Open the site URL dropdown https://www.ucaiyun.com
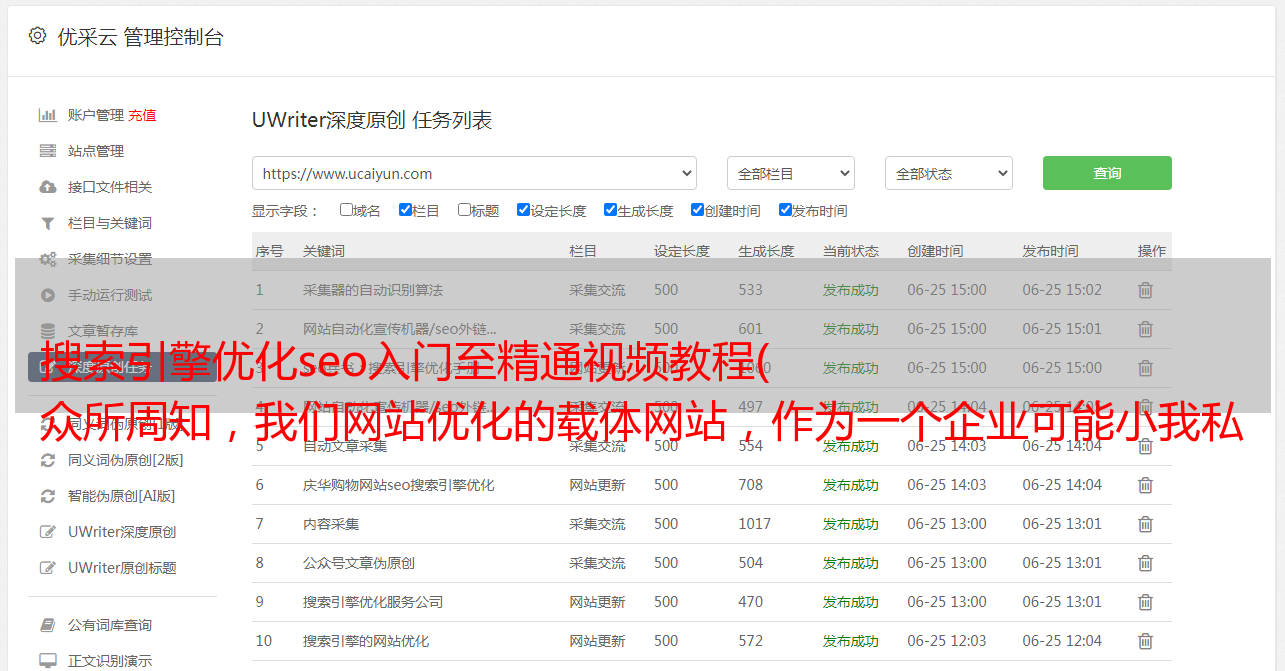The width and height of the screenshot is (1285, 671). pos(474,173)
